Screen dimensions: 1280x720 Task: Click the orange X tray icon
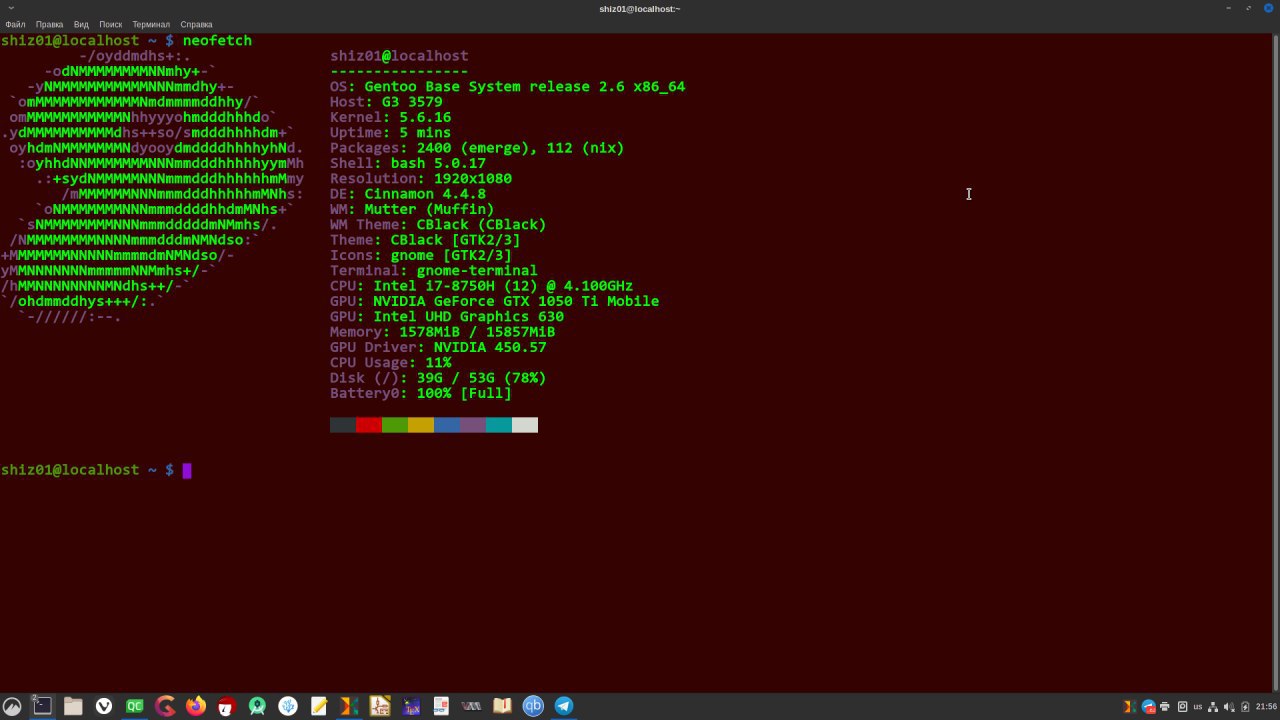(1130, 706)
